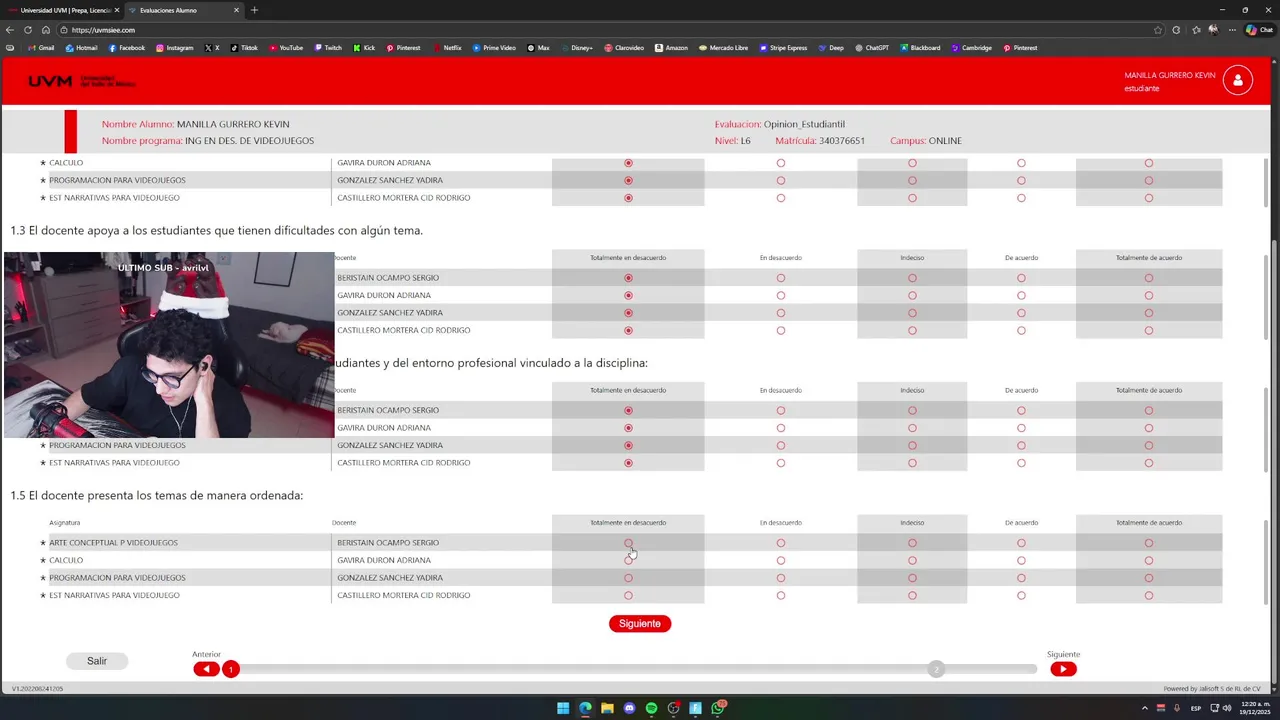Viewport: 1280px width, 720px height.
Task: Open the Blackboard bookmark
Action: (x=920, y=48)
